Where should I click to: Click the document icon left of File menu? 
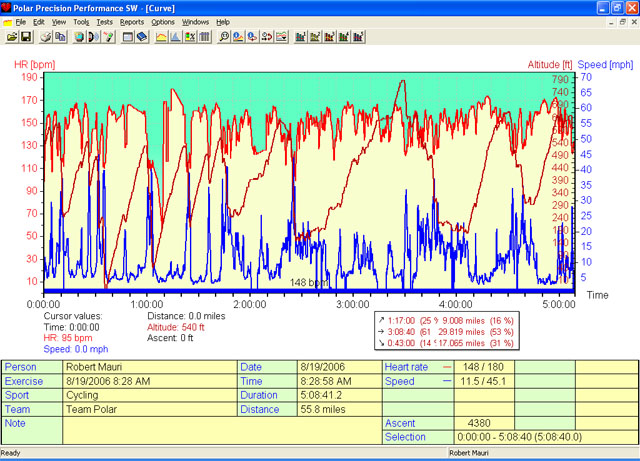coord(7,22)
